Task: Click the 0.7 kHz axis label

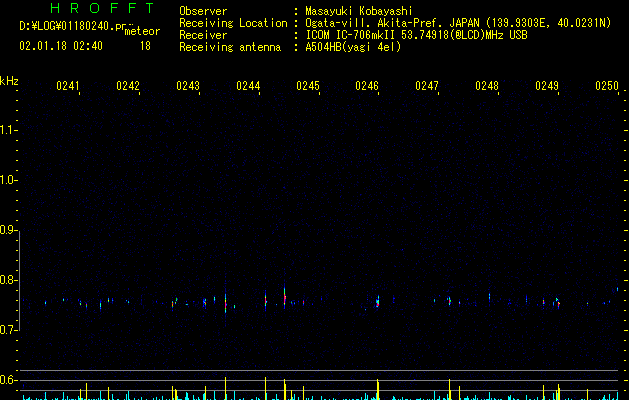Action: 8,330
